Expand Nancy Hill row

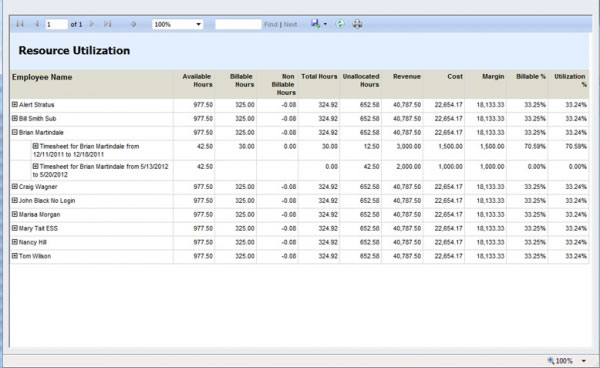(15, 242)
